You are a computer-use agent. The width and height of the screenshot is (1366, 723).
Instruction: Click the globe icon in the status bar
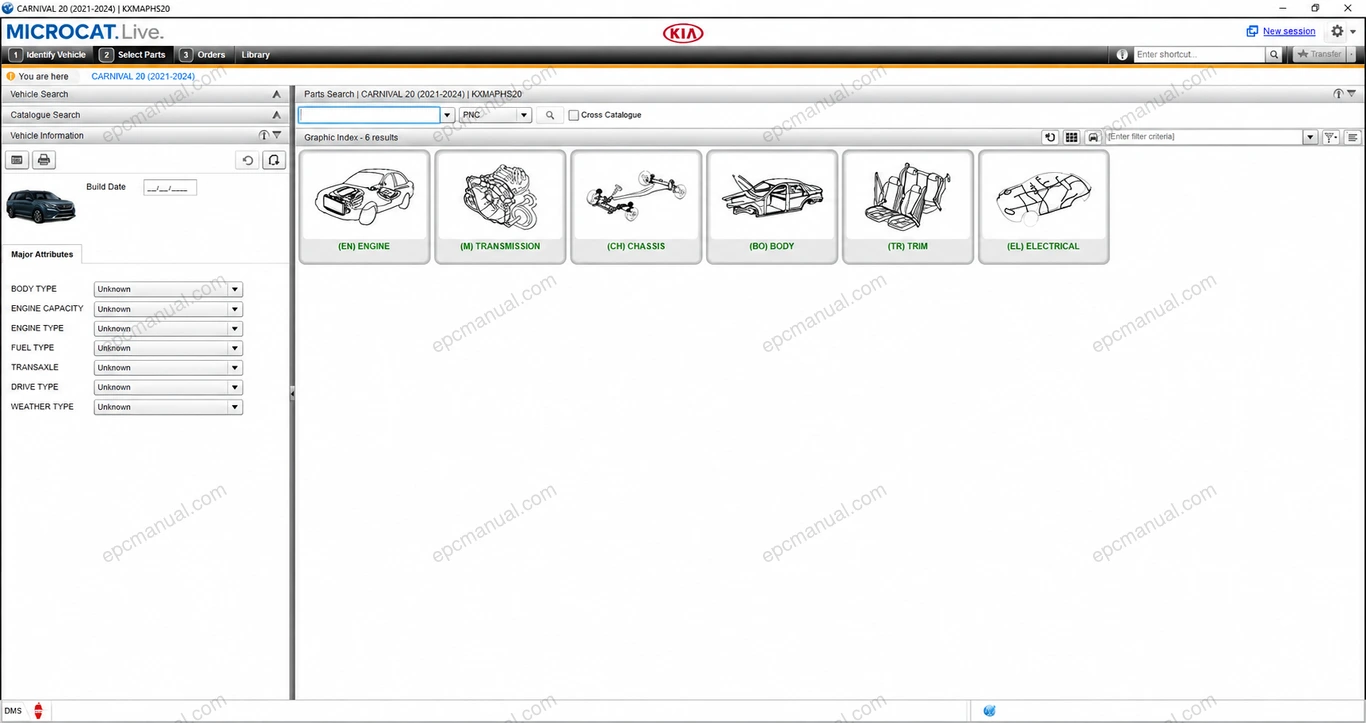(x=989, y=711)
